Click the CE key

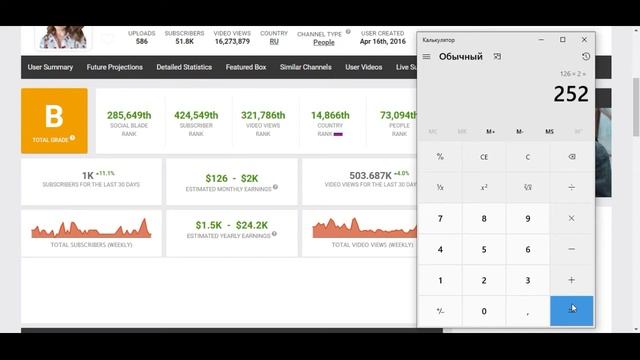[x=484, y=157]
